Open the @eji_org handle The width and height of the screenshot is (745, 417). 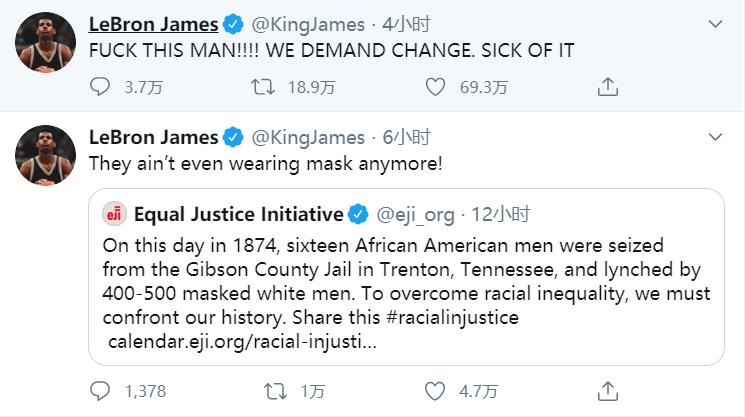[414, 214]
